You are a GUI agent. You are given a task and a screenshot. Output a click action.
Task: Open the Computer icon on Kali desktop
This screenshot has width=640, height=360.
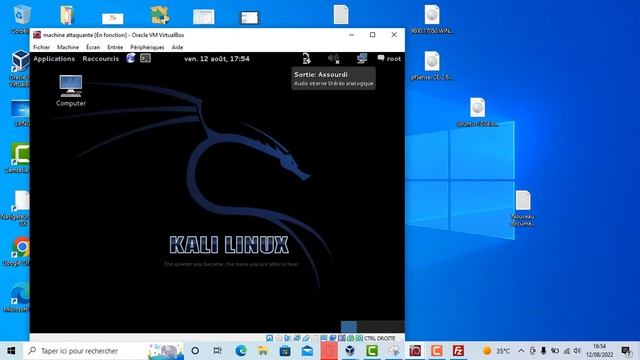71,91
